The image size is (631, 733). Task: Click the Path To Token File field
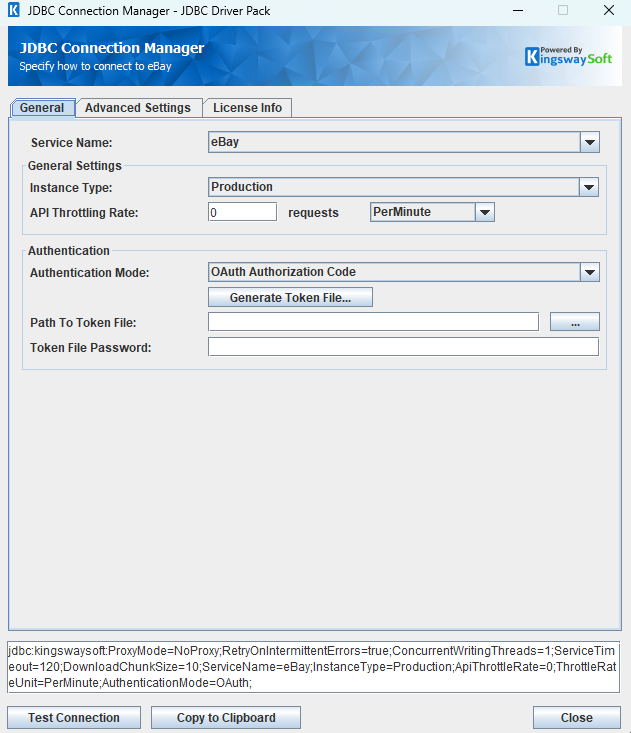373,322
